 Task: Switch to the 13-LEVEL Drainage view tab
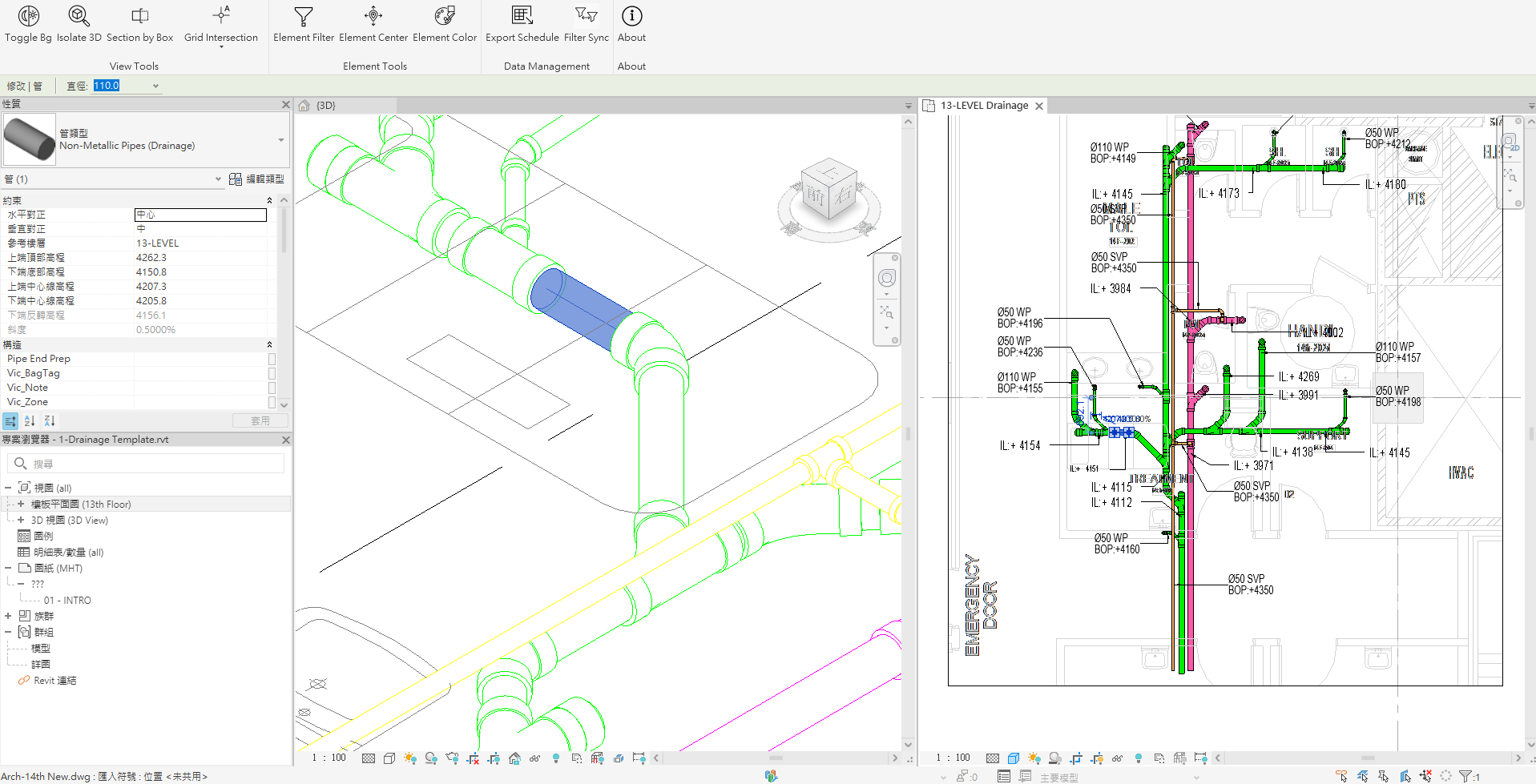pos(983,106)
